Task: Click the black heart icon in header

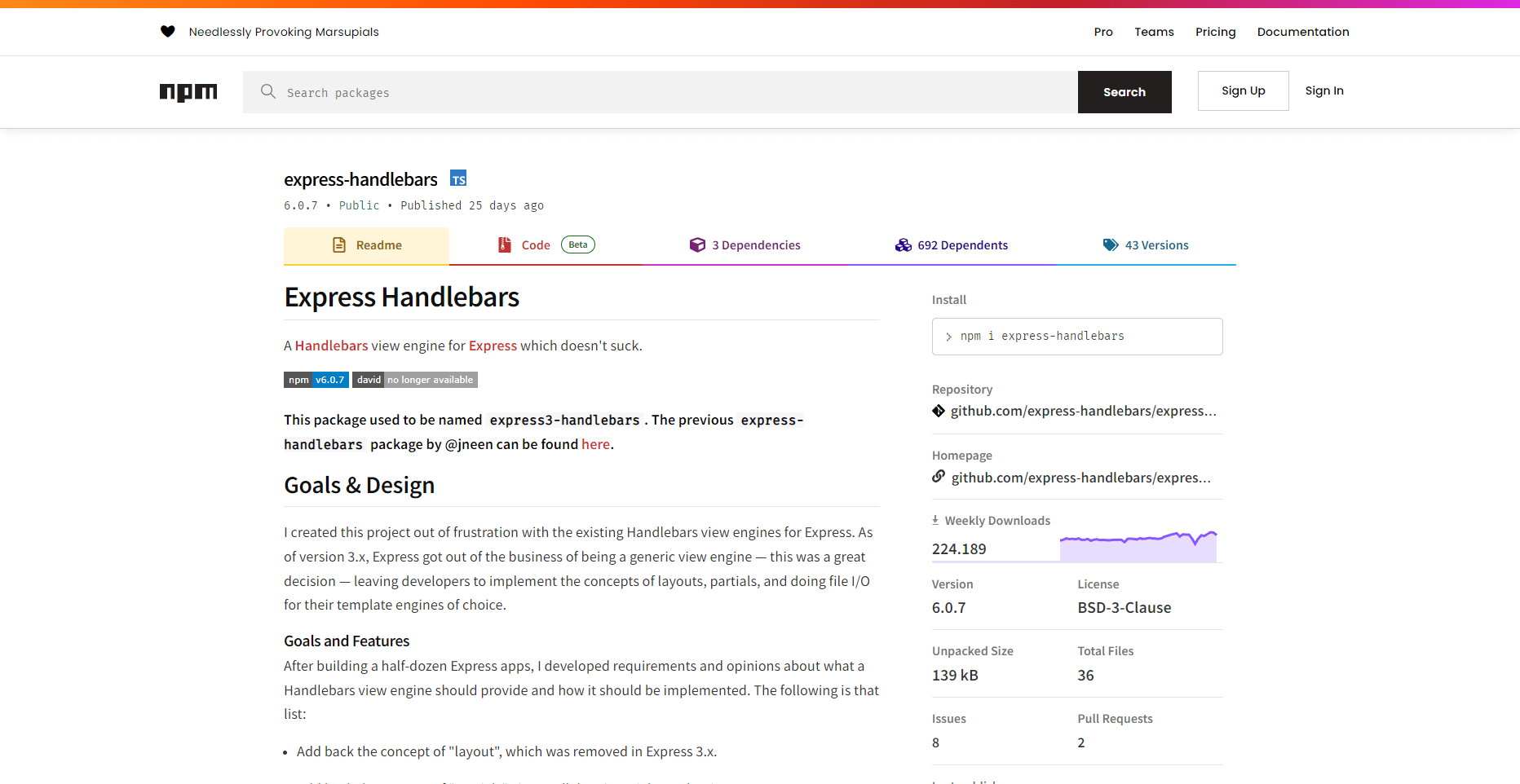Action: (168, 32)
